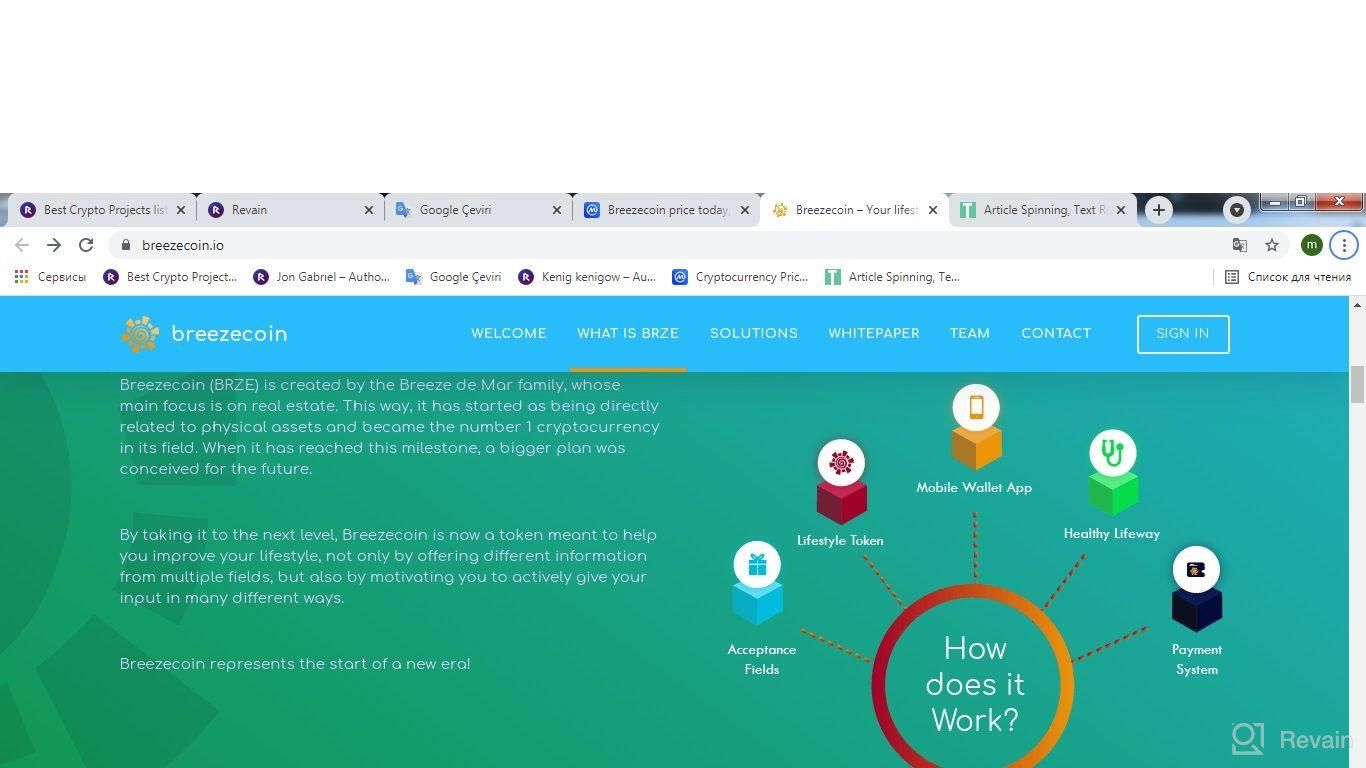Close the Google Çeviri tab

[x=557, y=210]
